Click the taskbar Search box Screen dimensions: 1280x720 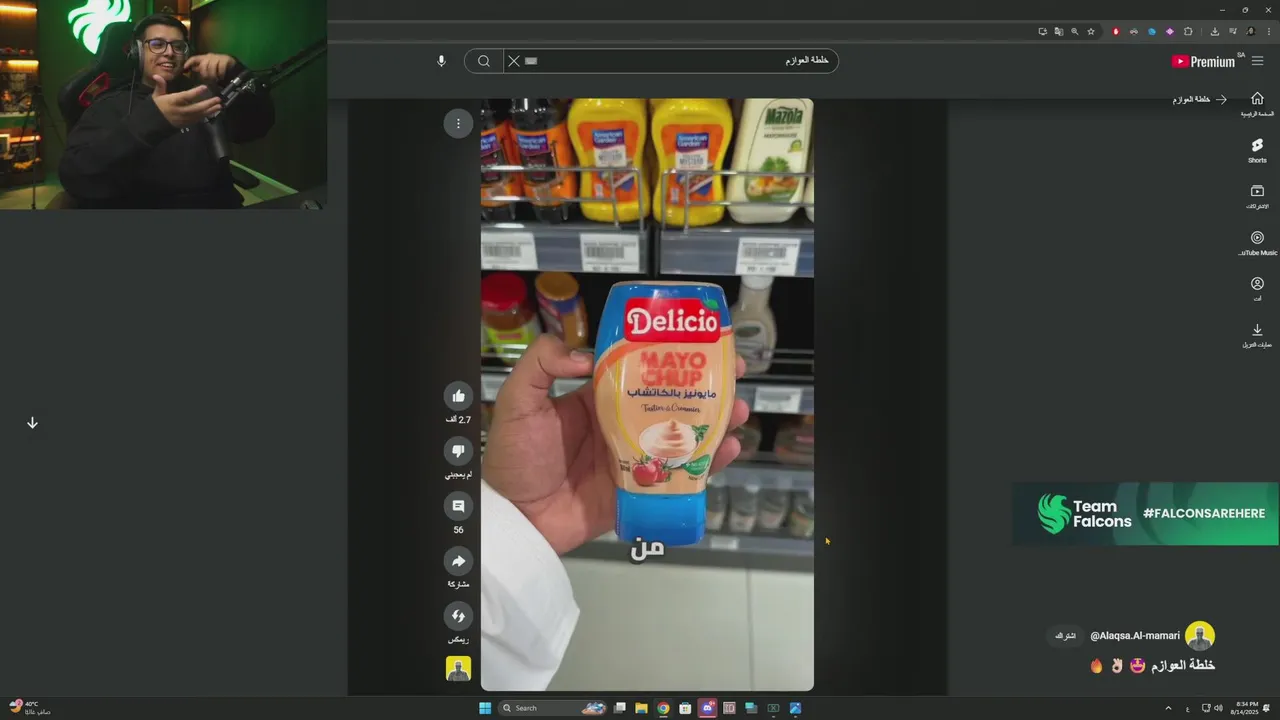553,708
